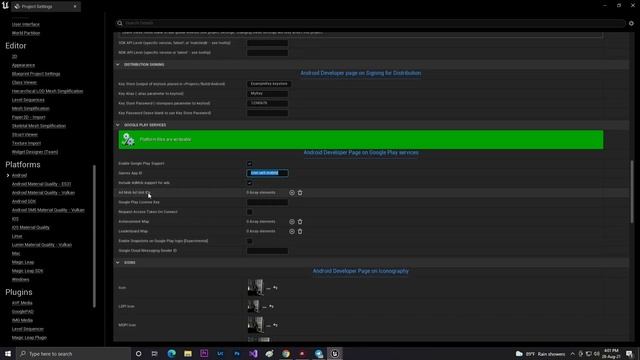Open the notification center icon
Viewport: 640px width, 360px height.
click(x=630, y=353)
